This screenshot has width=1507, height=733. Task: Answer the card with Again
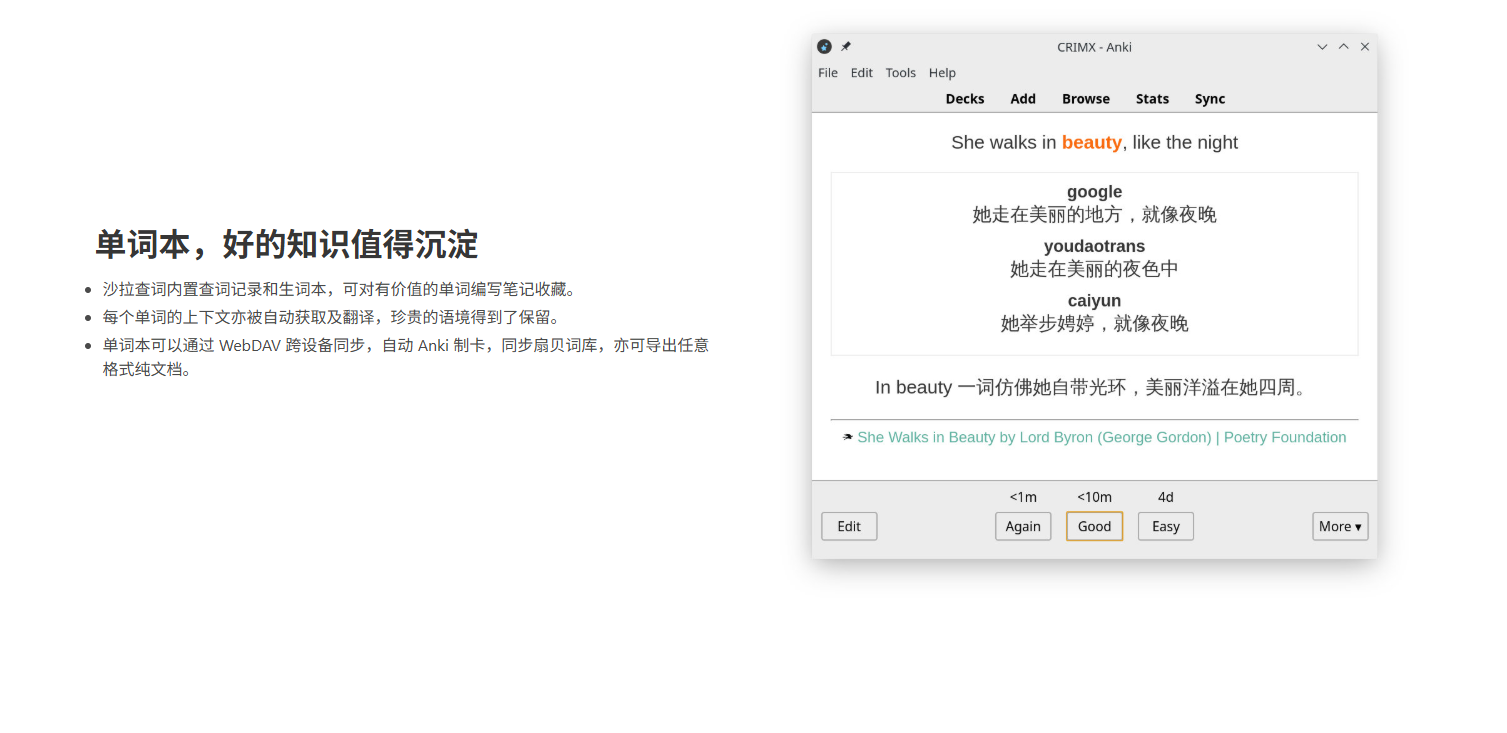pyautogui.click(x=1023, y=526)
